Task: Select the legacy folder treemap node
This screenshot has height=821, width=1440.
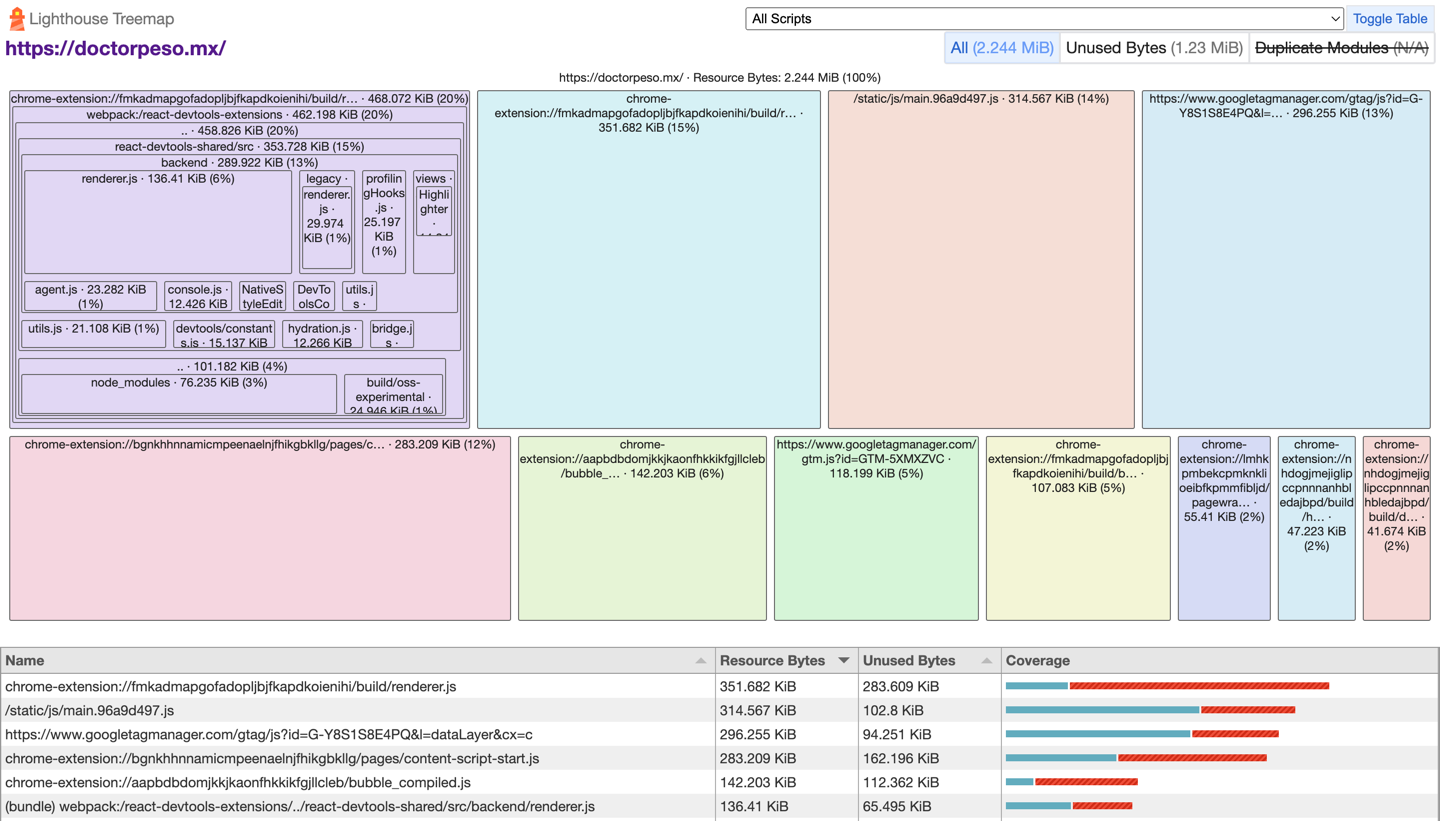Action: (x=327, y=221)
